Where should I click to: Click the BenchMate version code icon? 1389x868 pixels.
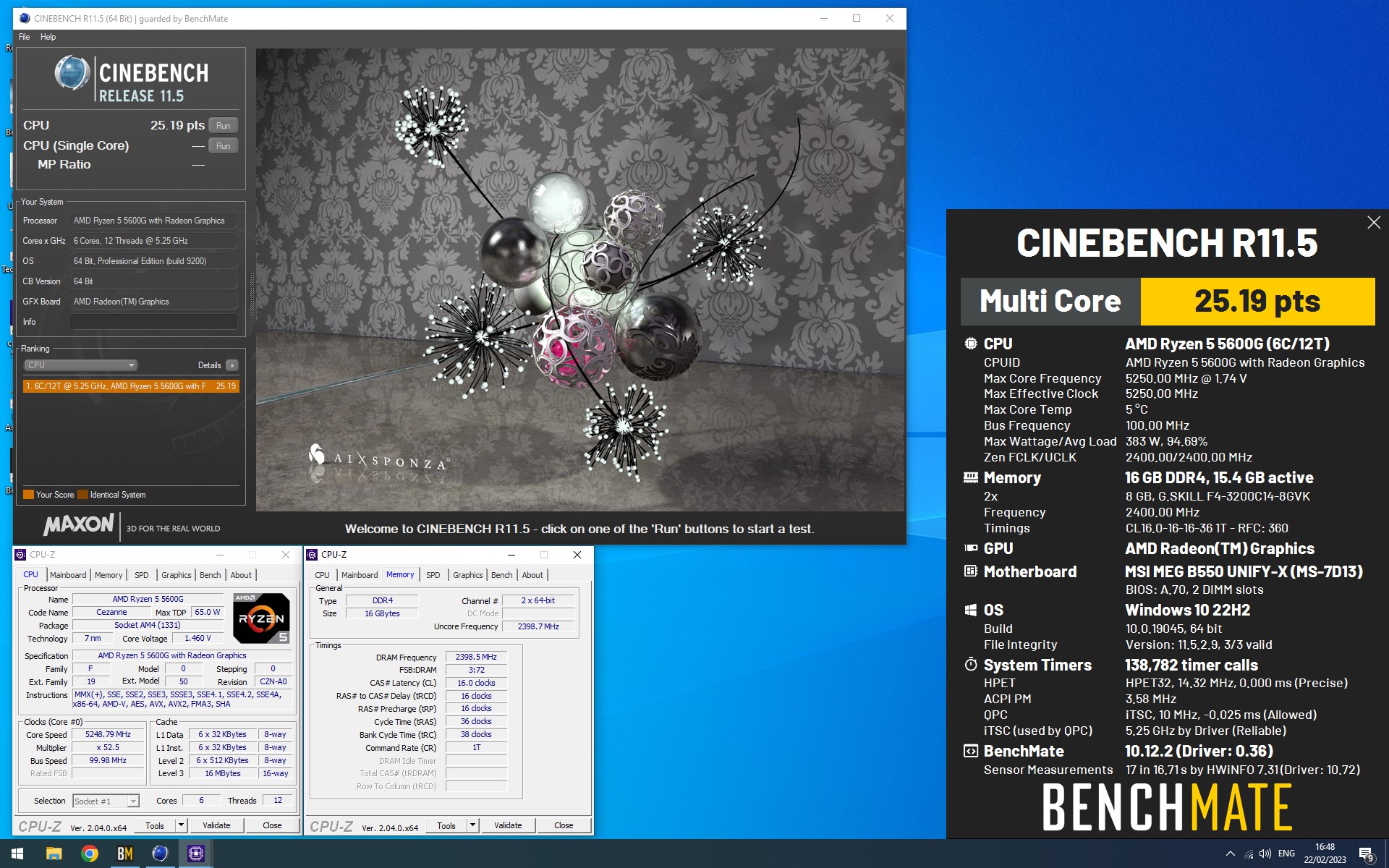971,751
